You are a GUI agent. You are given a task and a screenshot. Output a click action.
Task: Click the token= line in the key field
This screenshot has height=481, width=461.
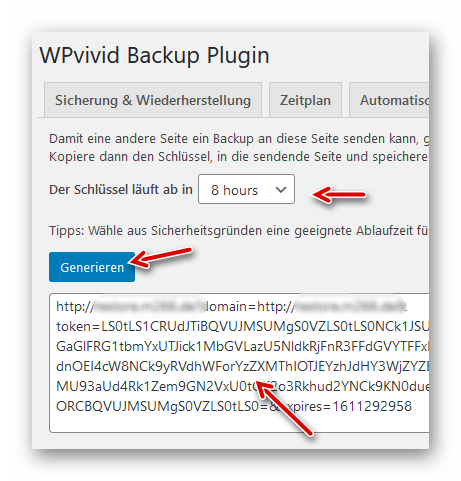[242, 327]
